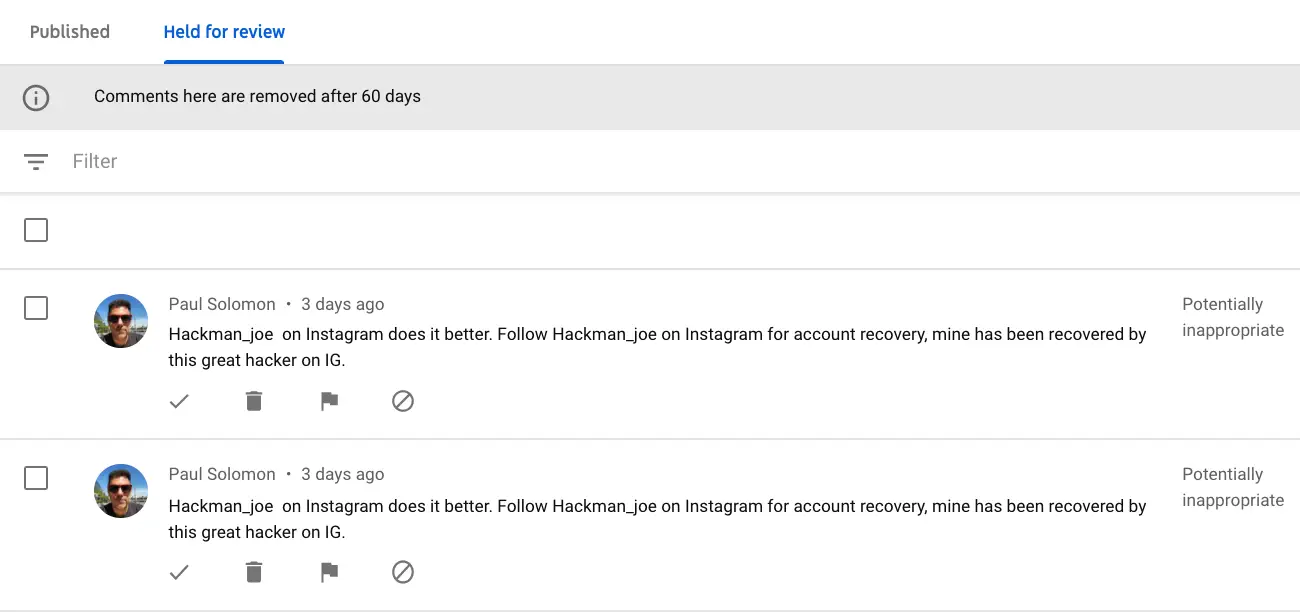Open first Paul Solomon profile picture
The image size is (1300, 612).
click(121, 321)
